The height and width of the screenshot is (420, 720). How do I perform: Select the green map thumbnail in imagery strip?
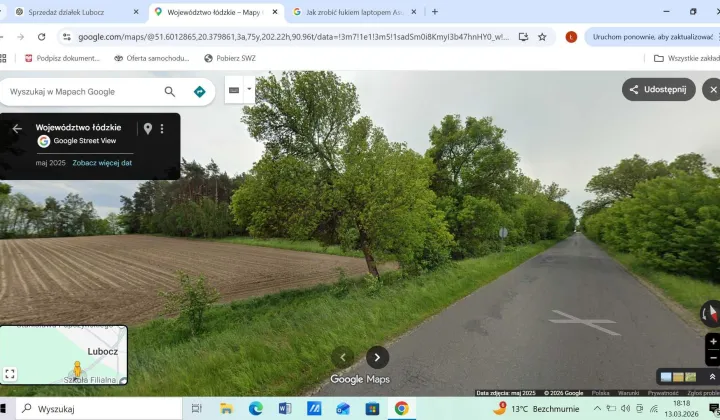click(691, 377)
